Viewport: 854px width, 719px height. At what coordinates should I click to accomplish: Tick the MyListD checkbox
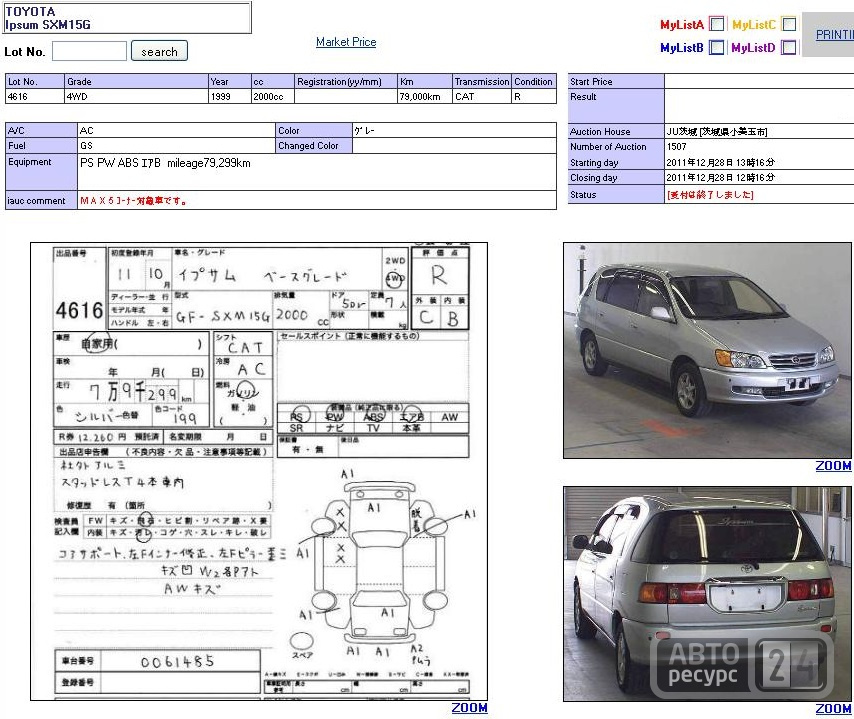pyautogui.click(x=789, y=47)
